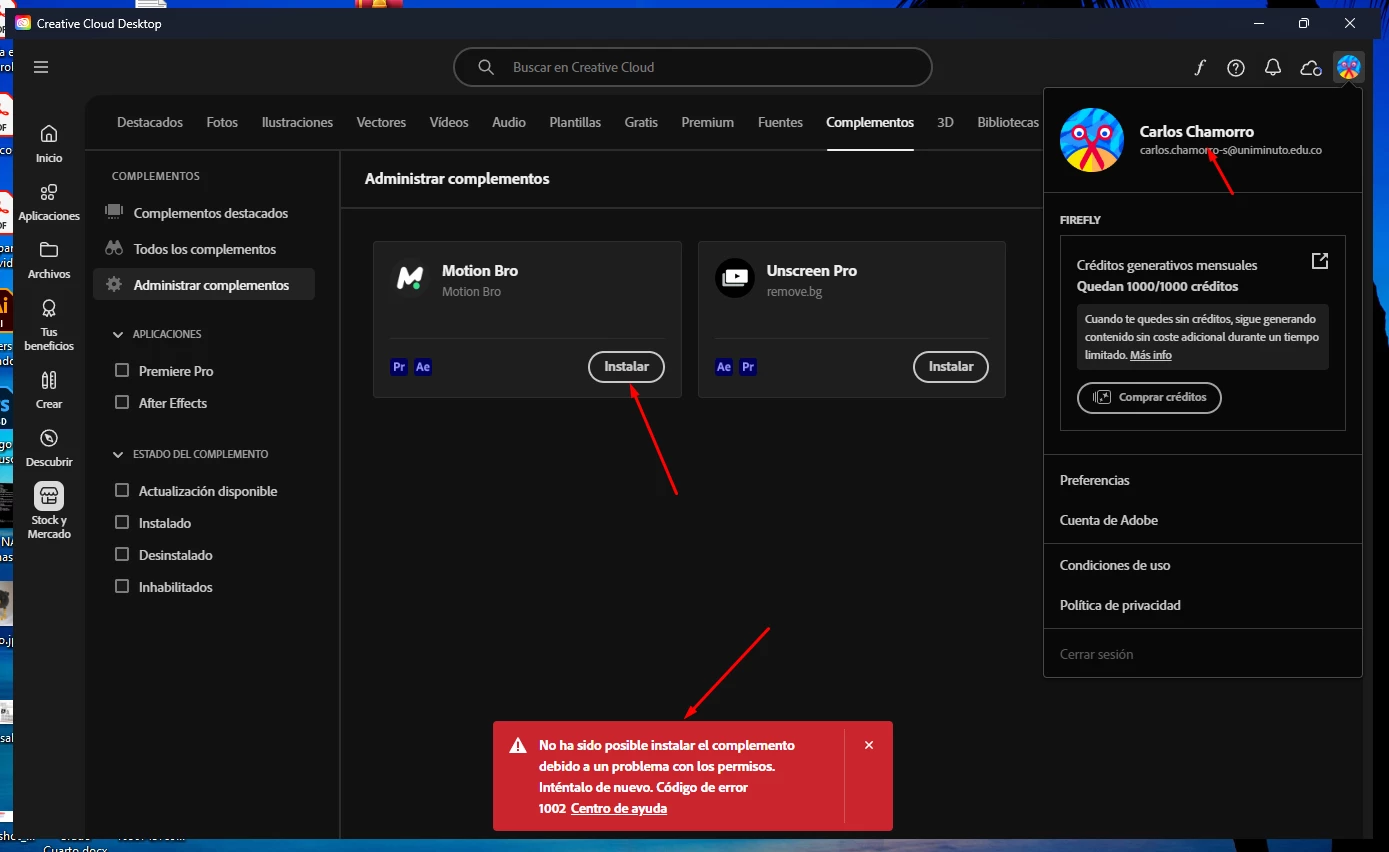1389x852 pixels.
Task: Click the Pr badge on Motion Bro card
Action: point(399,367)
